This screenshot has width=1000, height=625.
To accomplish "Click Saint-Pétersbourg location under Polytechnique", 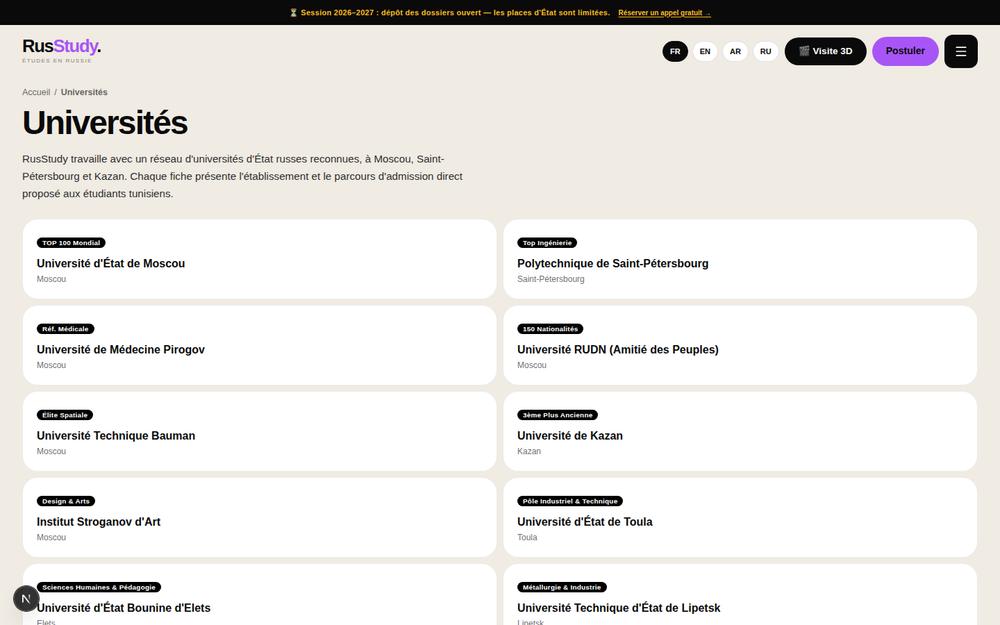I will [x=550, y=279].
